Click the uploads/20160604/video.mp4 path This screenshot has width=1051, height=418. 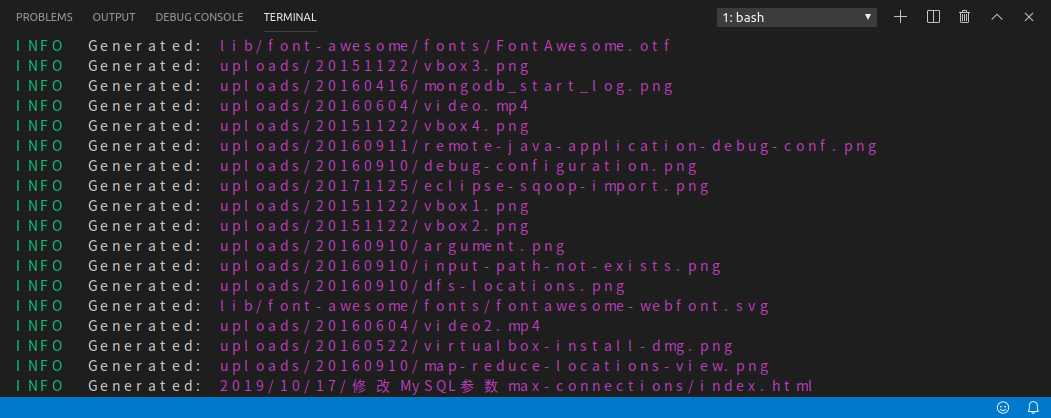coord(374,106)
